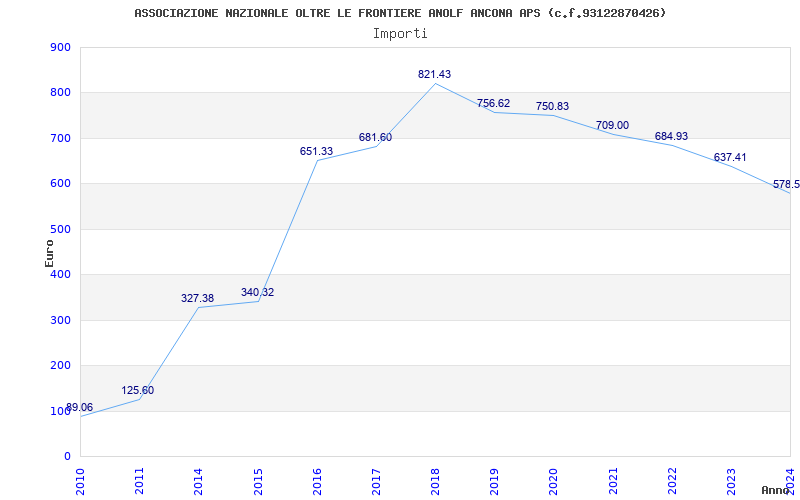The width and height of the screenshot is (800, 500).
Task: Click y-axis tick 400
Action: (x=61, y=274)
